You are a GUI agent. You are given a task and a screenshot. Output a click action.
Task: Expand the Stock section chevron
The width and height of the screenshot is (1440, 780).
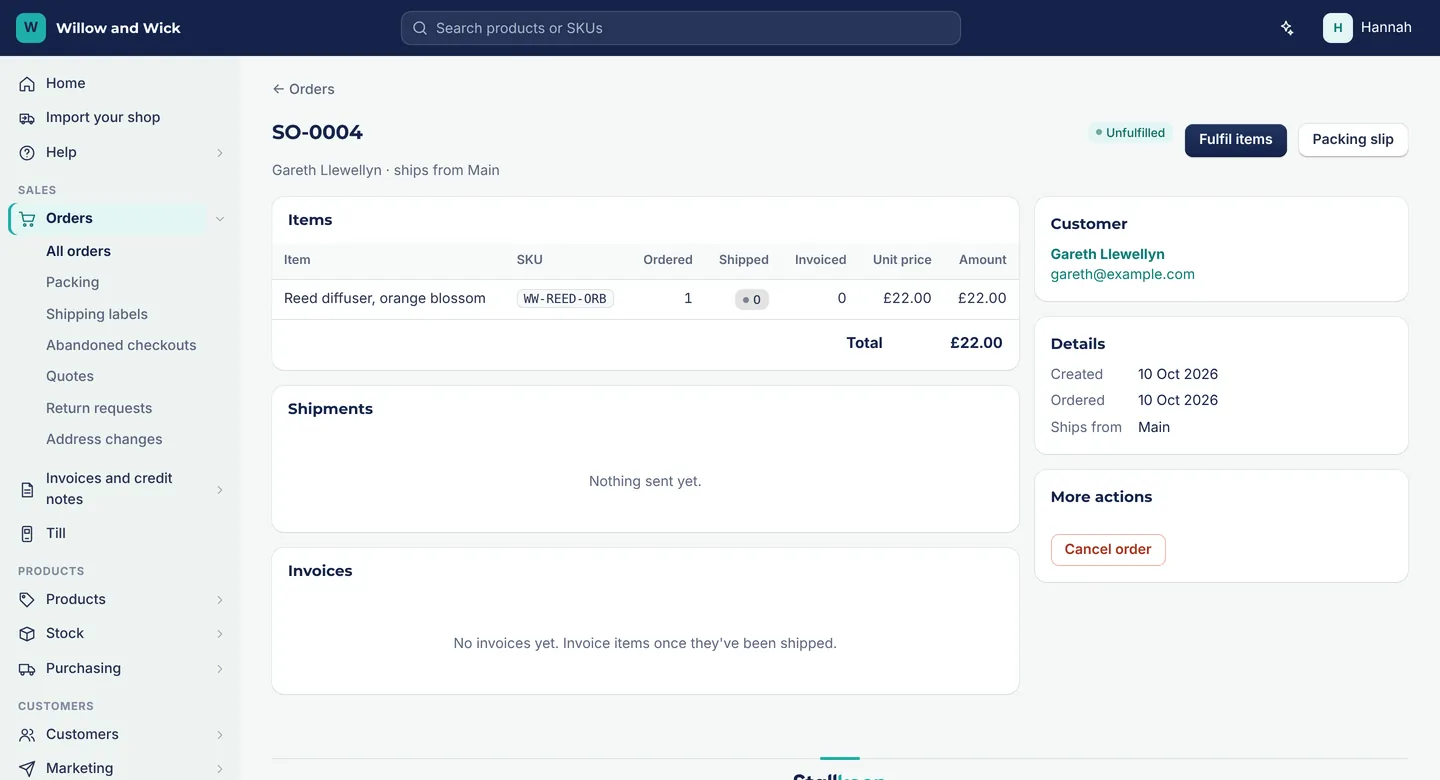(x=220, y=634)
